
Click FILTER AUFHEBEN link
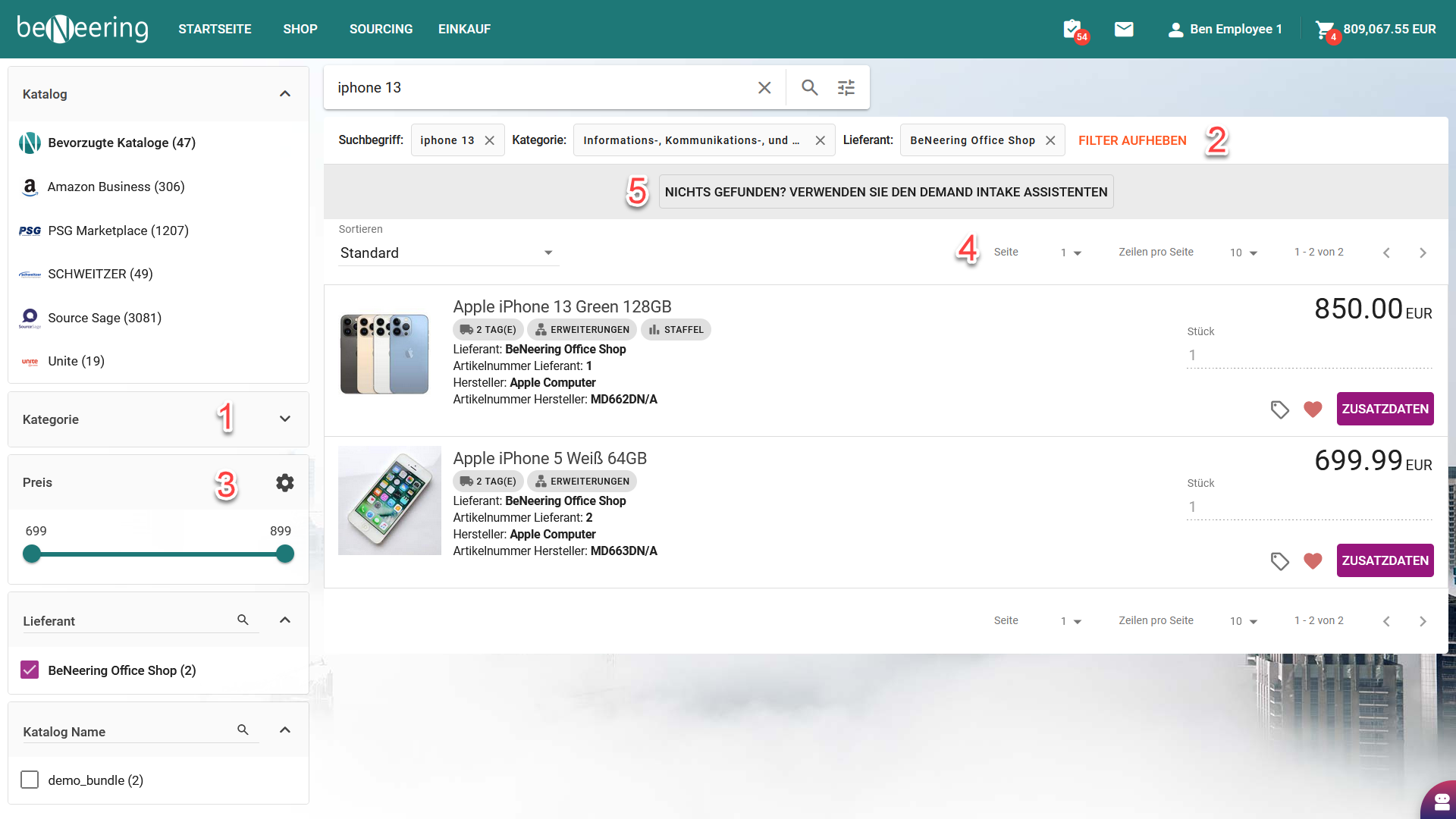pyautogui.click(x=1132, y=141)
